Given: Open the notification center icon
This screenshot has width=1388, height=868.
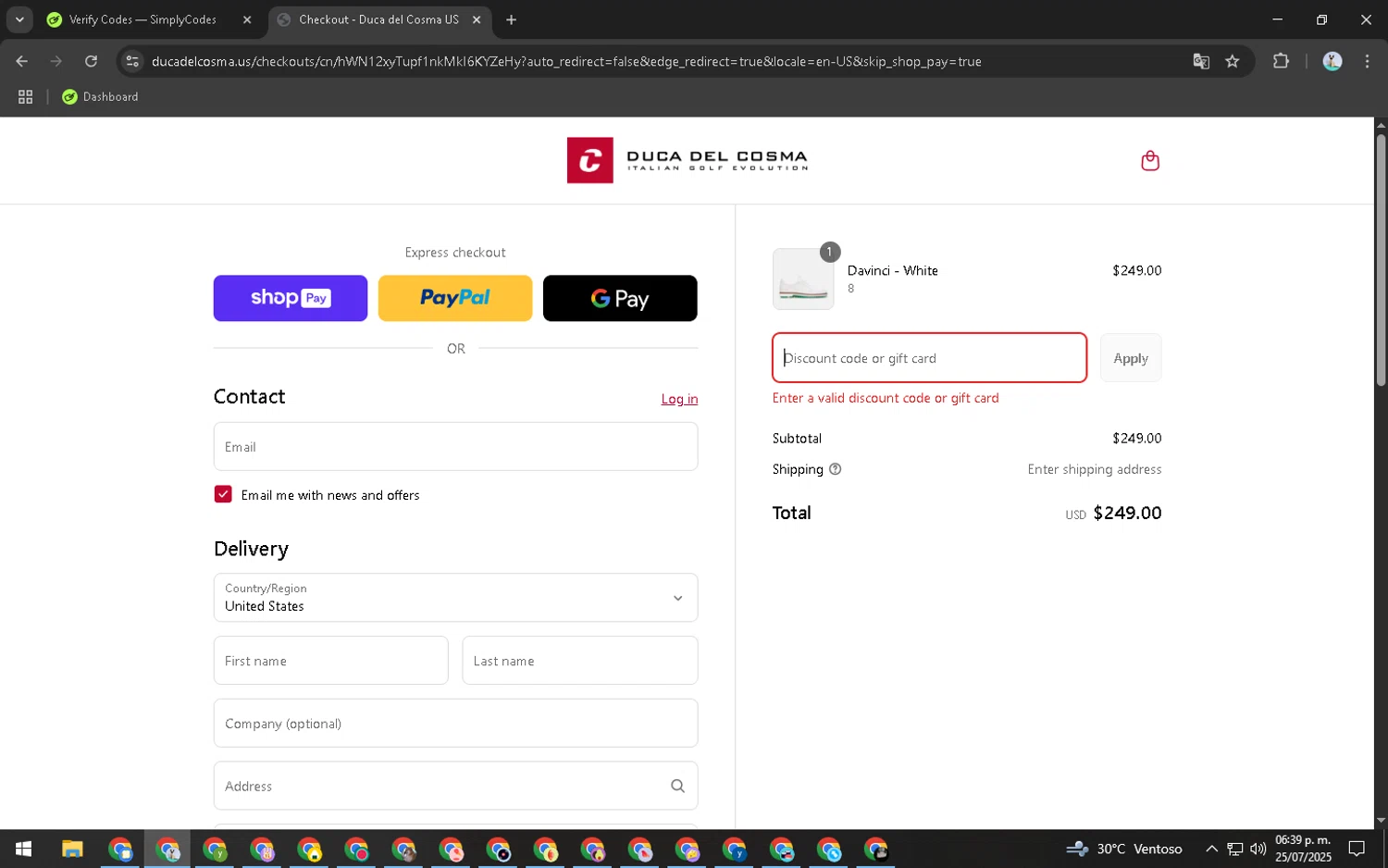Looking at the screenshot, I should [x=1357, y=849].
